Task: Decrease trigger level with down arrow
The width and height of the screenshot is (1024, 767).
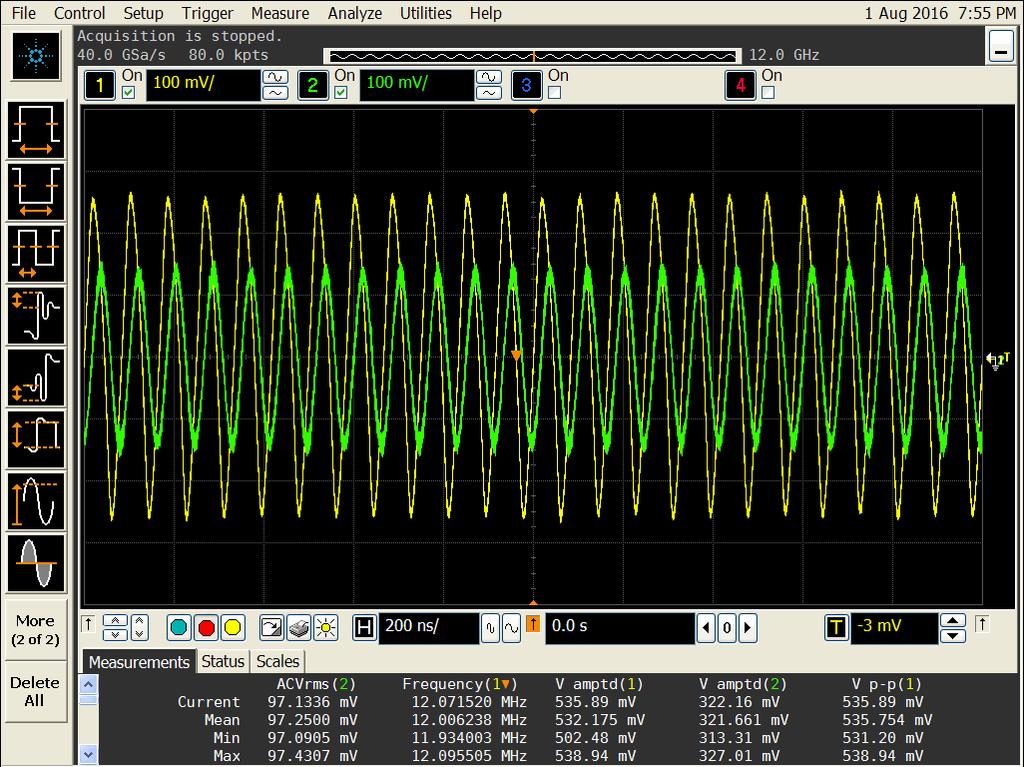Action: pos(953,636)
